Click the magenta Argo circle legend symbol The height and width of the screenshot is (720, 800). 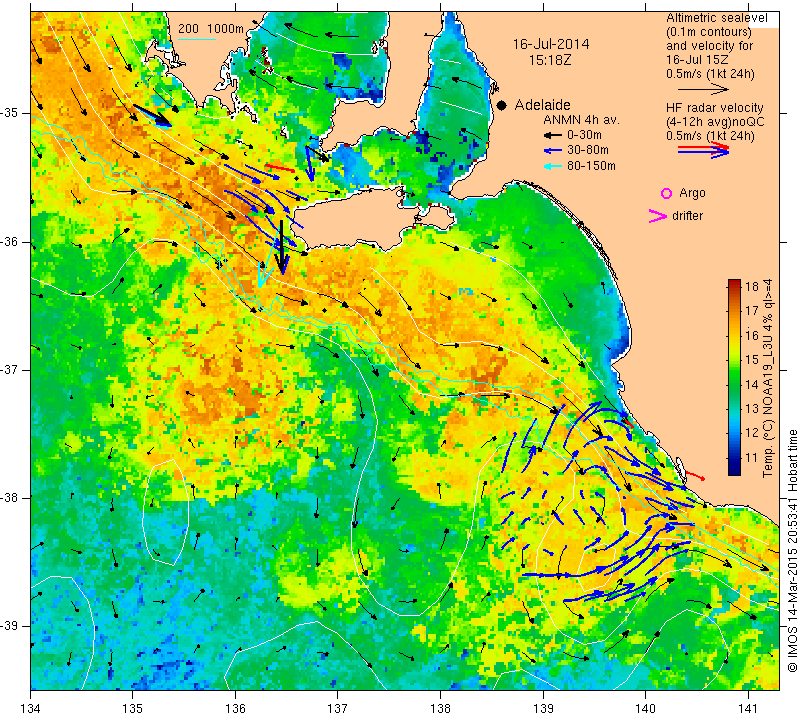click(x=666, y=193)
